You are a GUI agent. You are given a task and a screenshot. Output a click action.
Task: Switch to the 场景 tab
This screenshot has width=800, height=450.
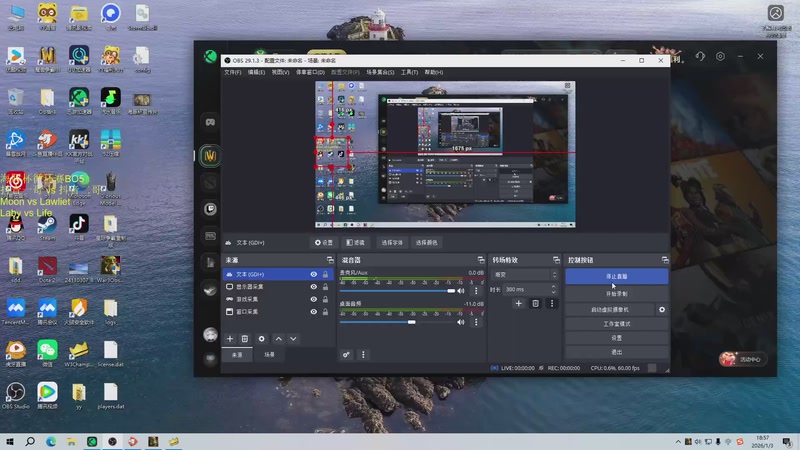(x=268, y=354)
